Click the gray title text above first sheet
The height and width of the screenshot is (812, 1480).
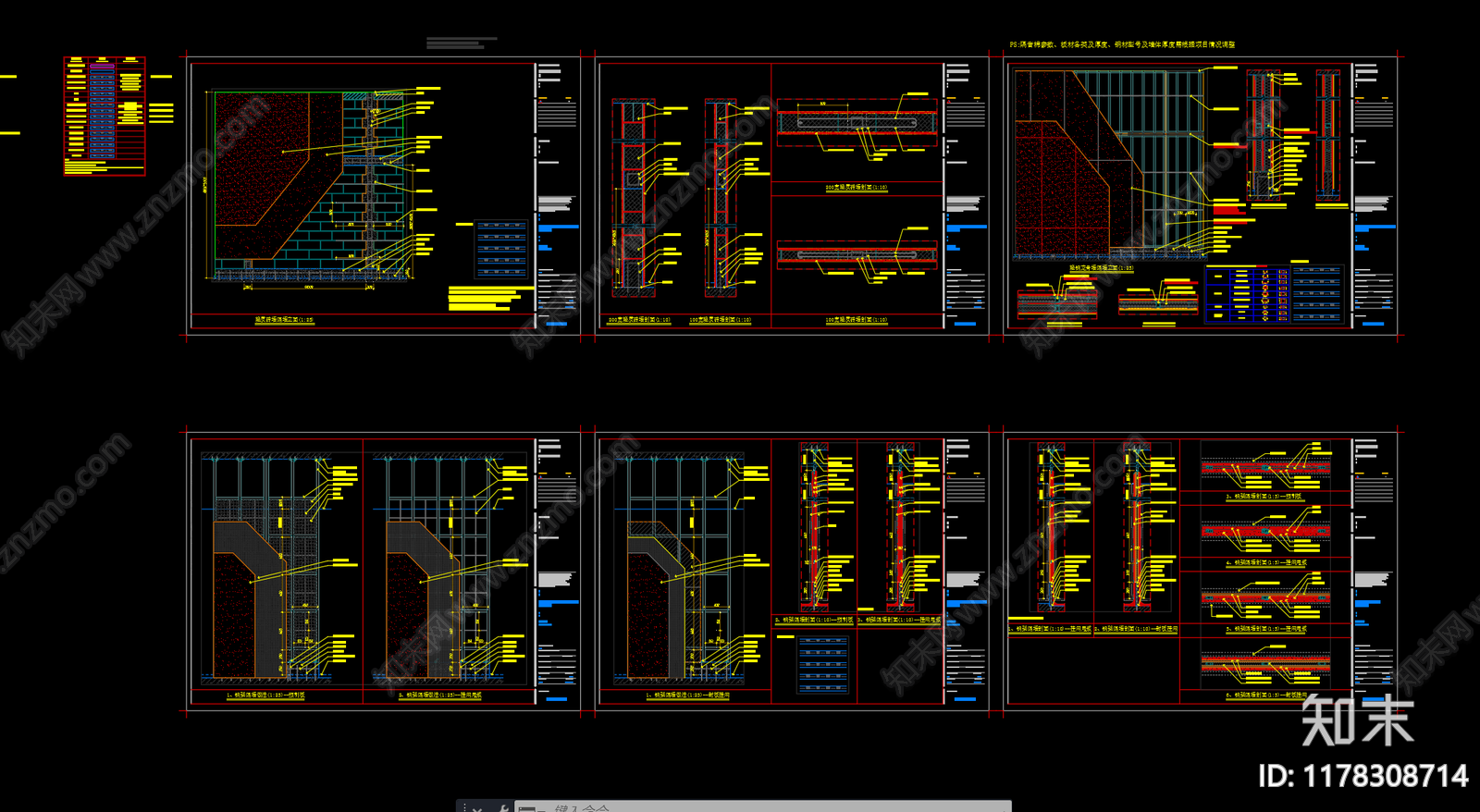462,43
